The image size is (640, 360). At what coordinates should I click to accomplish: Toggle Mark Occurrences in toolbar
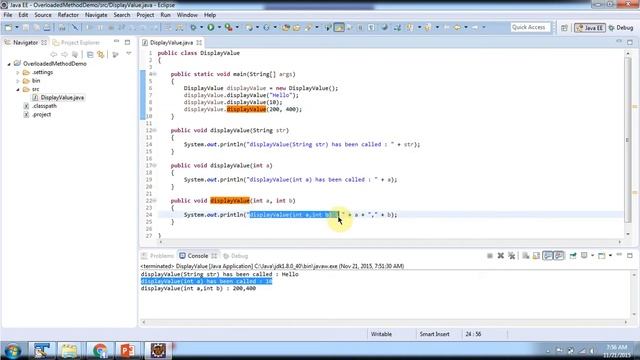(x=339, y=27)
